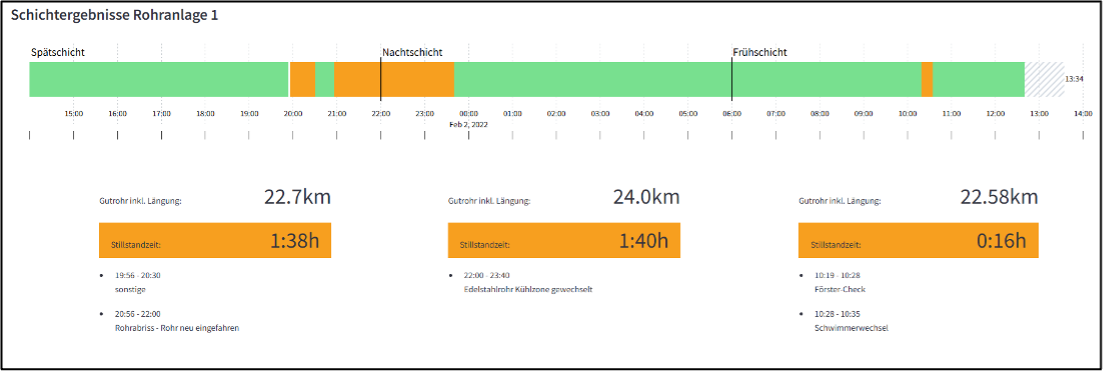Click the 1:38h Stillstandzeit orange box
Viewport: 1106px width, 371px height.
click(x=215, y=240)
